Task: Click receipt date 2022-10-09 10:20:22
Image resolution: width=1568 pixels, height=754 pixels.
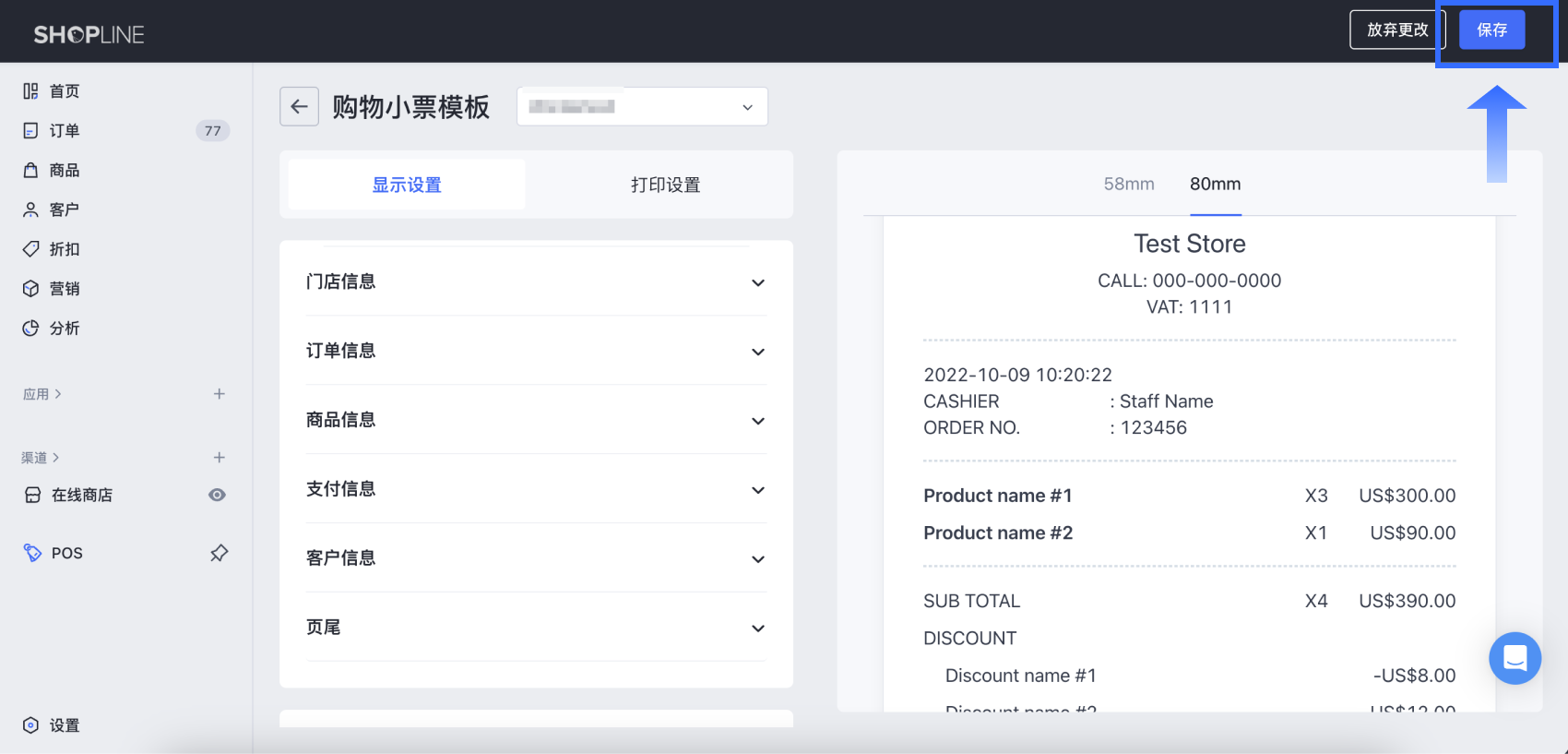Action: (x=1017, y=375)
